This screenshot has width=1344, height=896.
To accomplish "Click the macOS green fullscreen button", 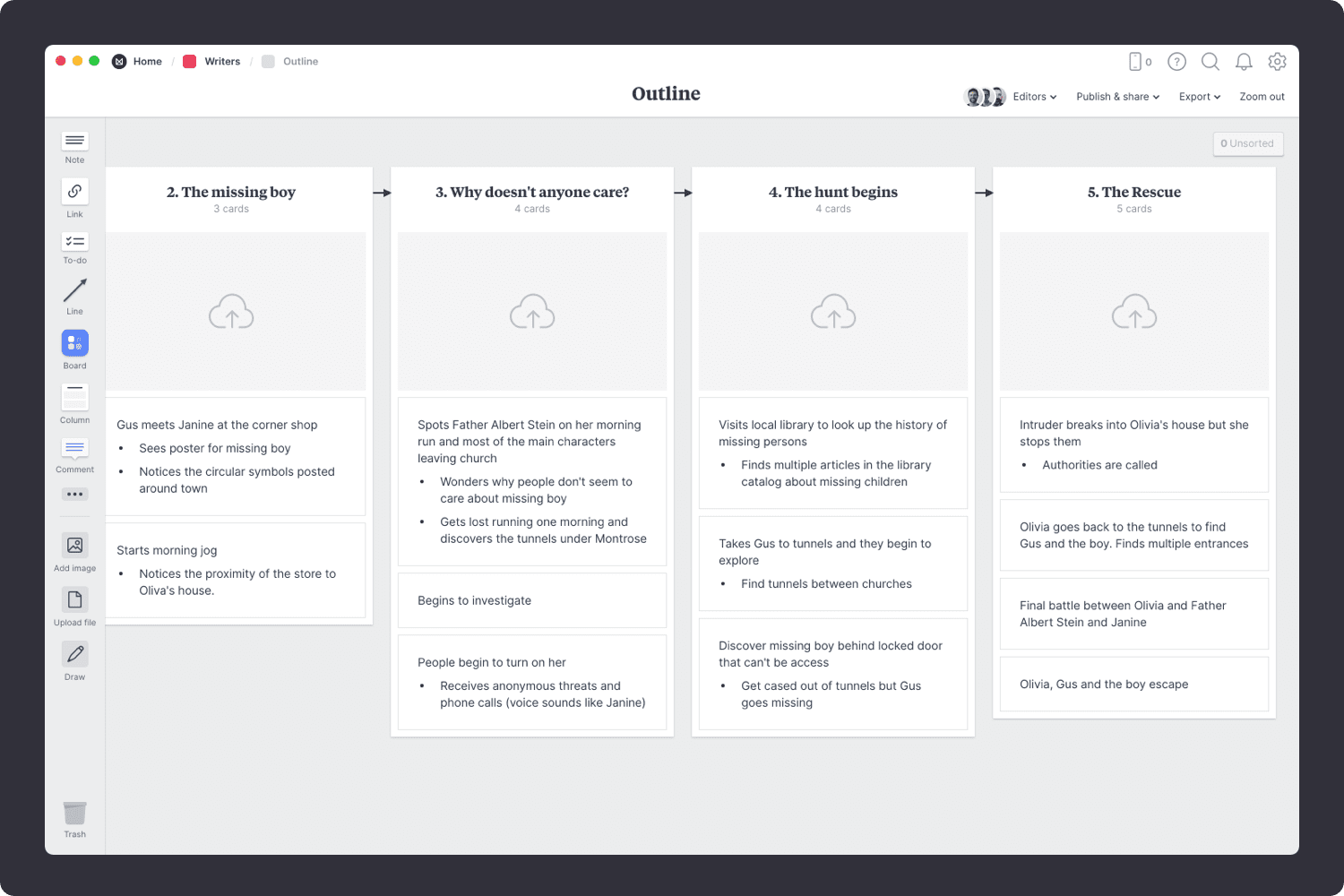I will (94, 61).
